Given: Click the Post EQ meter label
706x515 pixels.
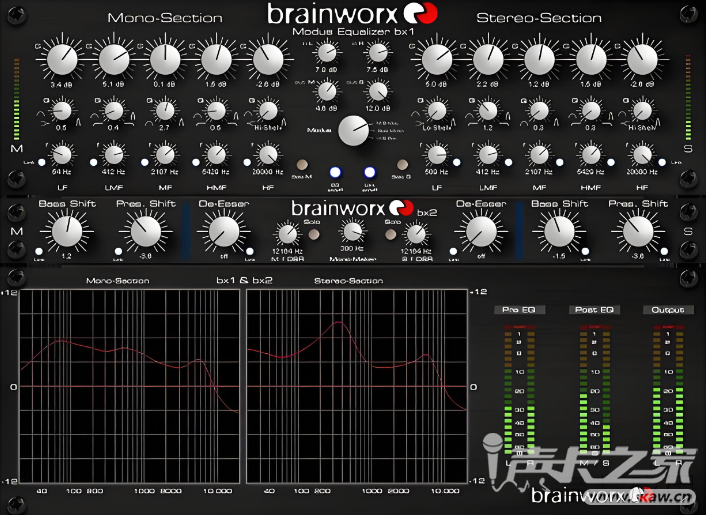Looking at the screenshot, I should point(594,310).
